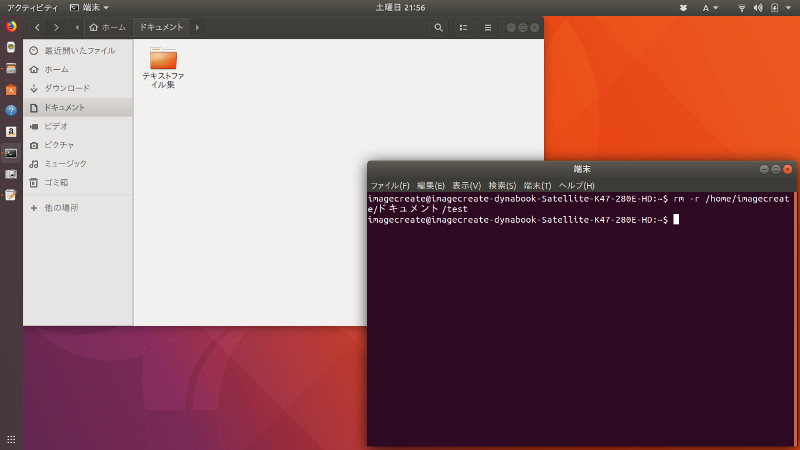Open 他の場所 in the sidebar
800x450 pixels.
(78, 208)
